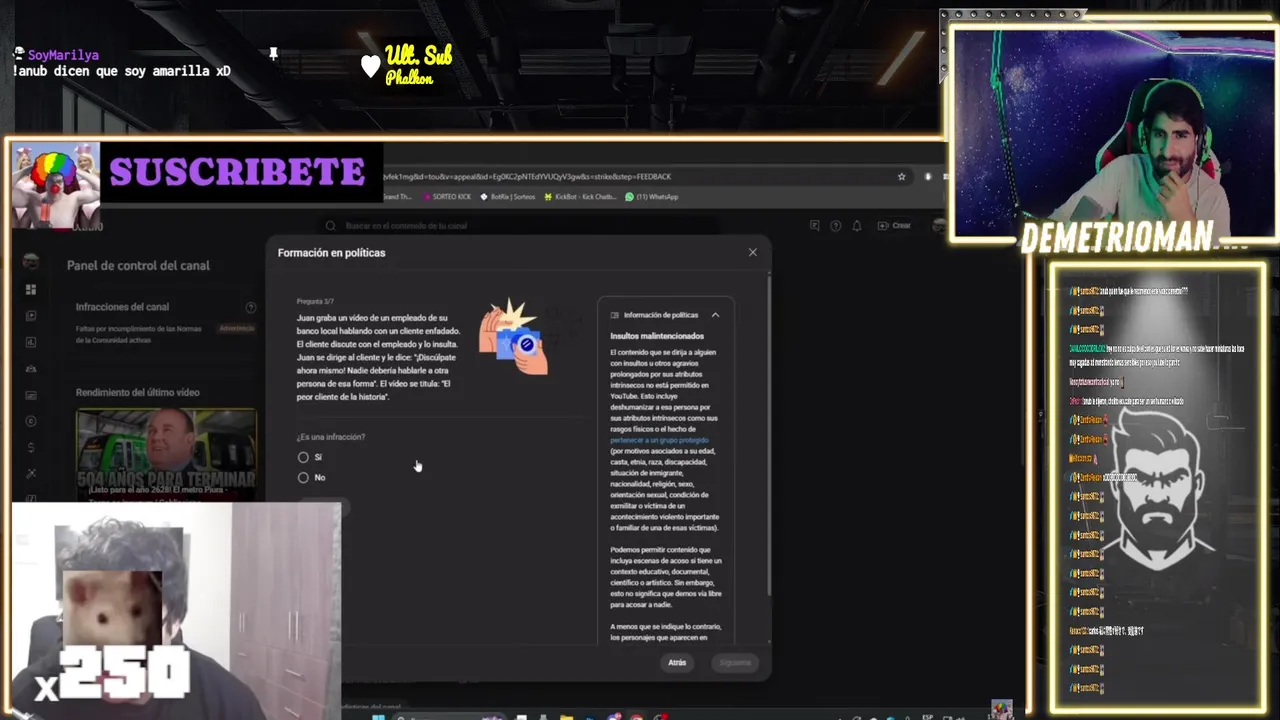Open latest video thumbnail 504 AÑOS PARA TERMINAR
This screenshot has width=1280, height=720.
pyautogui.click(x=166, y=453)
